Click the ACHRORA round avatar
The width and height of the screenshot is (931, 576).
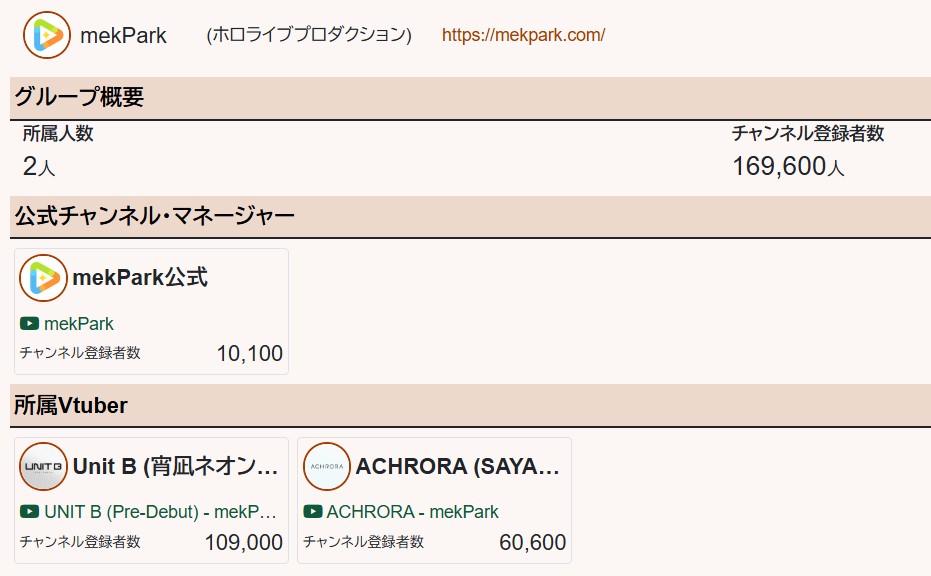[327, 467]
